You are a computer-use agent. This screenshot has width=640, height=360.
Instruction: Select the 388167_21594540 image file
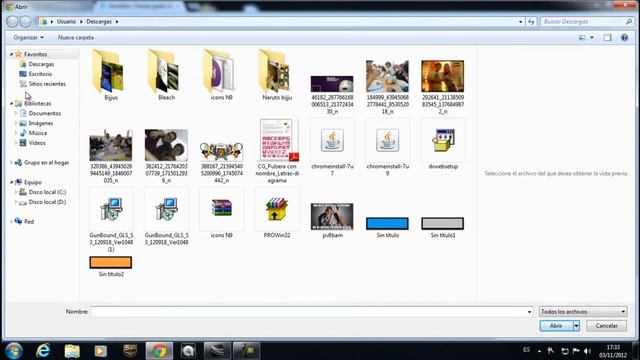coord(222,162)
